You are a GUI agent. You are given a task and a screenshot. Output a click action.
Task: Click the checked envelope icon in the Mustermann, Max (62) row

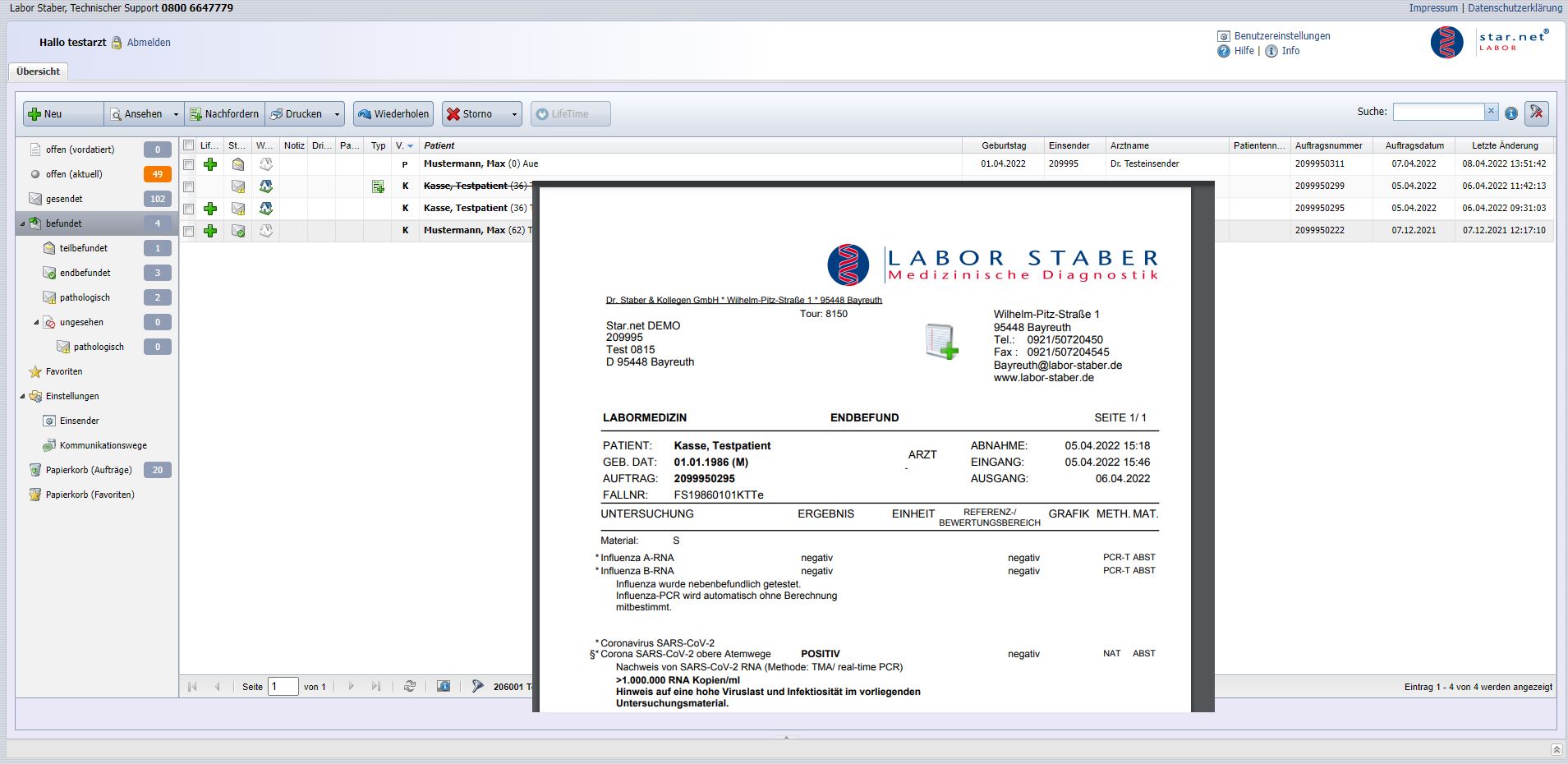pos(238,231)
